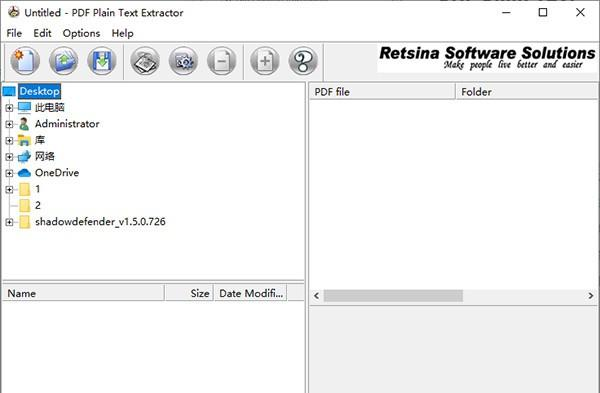
Task: Select the Desktop tree item
Action: tap(39, 91)
